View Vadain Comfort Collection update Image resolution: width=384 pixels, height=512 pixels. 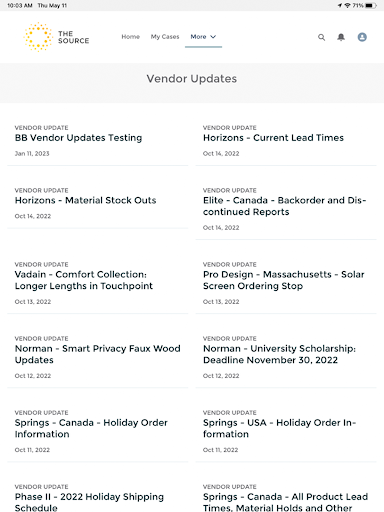84,280
